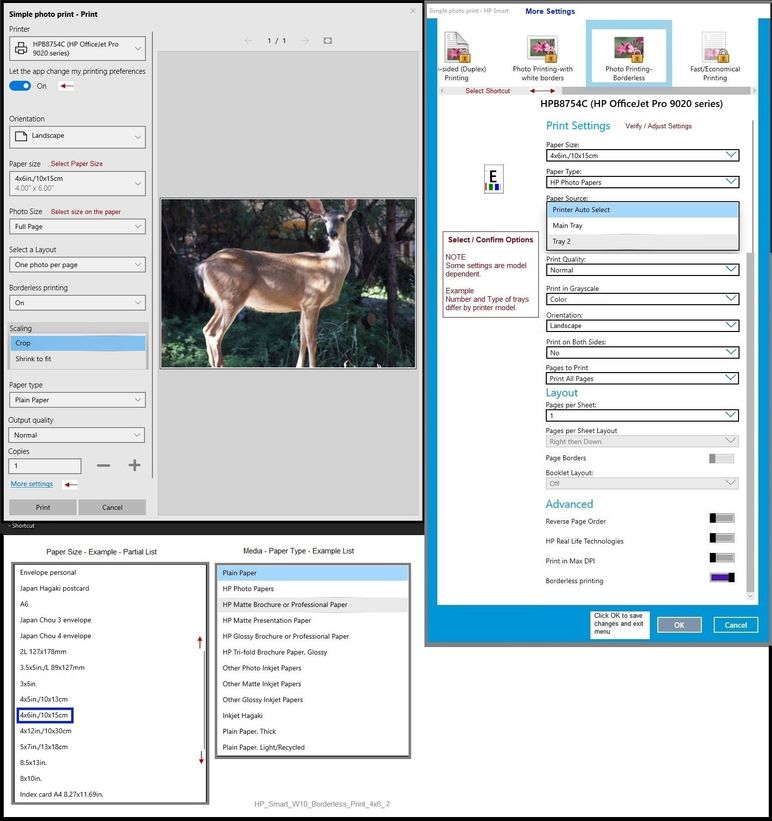The image size is (772, 821).
Task: Click Cancel in More Settings window
Action: pos(735,625)
